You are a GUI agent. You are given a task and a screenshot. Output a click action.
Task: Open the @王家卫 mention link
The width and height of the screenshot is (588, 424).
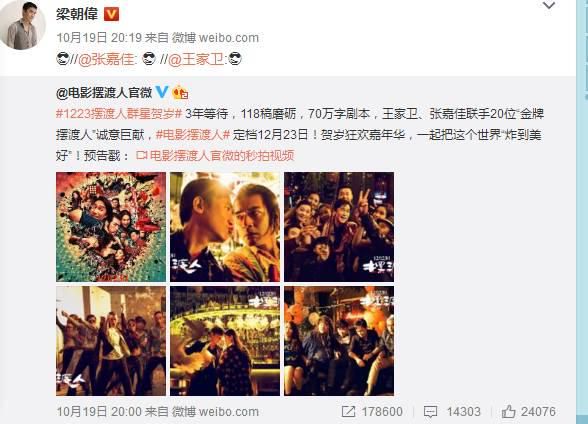(x=196, y=59)
